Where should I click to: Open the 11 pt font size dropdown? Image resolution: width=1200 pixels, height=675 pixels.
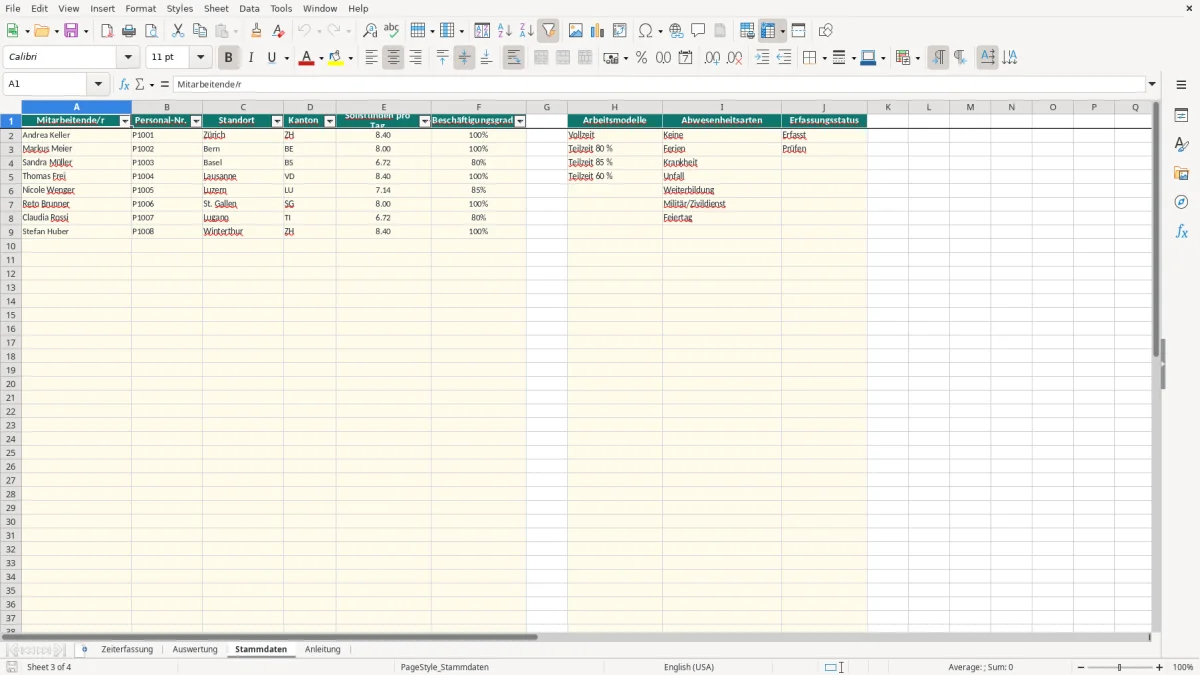(x=200, y=58)
